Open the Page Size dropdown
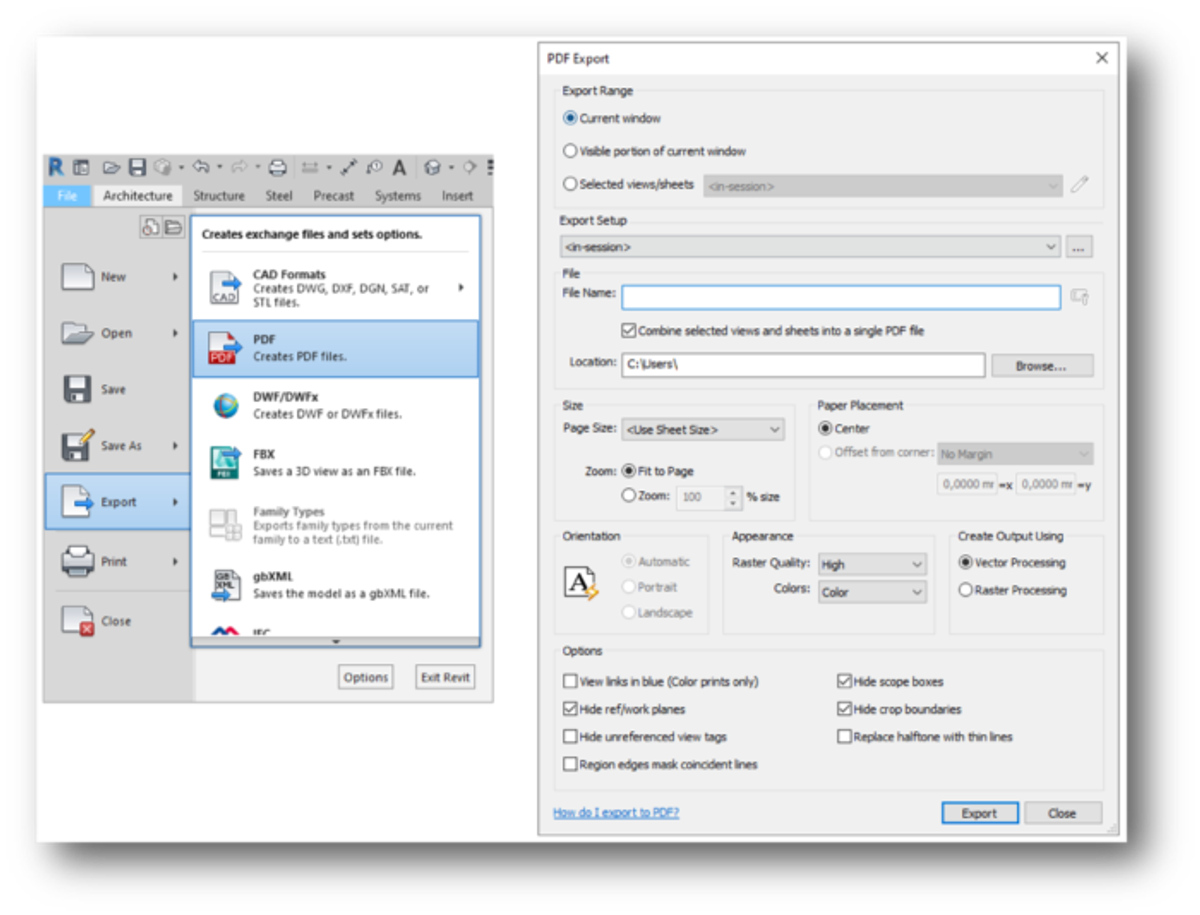This screenshot has height=915, width=1200. (x=702, y=430)
